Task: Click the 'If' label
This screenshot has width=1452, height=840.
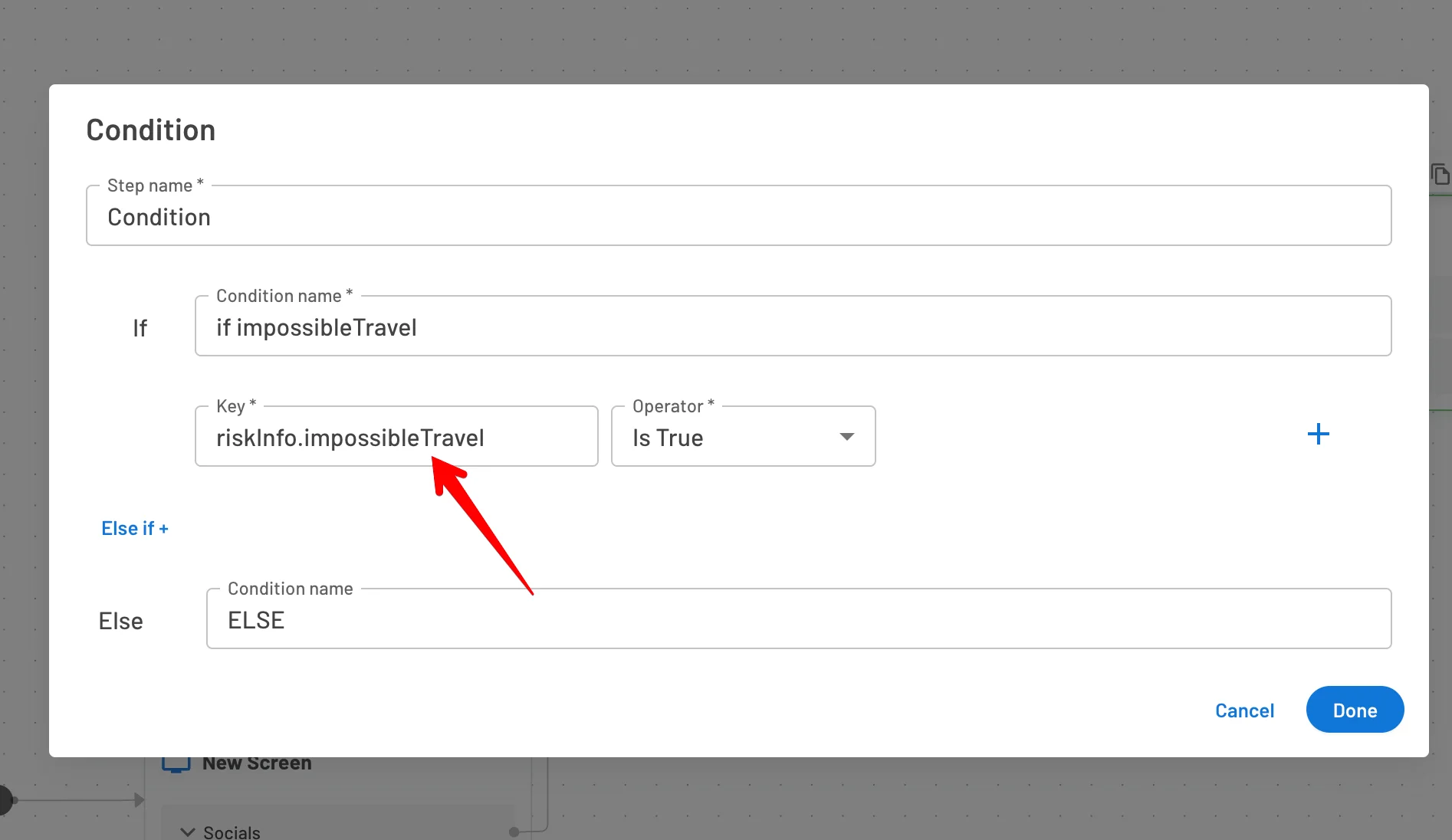Action: (x=140, y=328)
